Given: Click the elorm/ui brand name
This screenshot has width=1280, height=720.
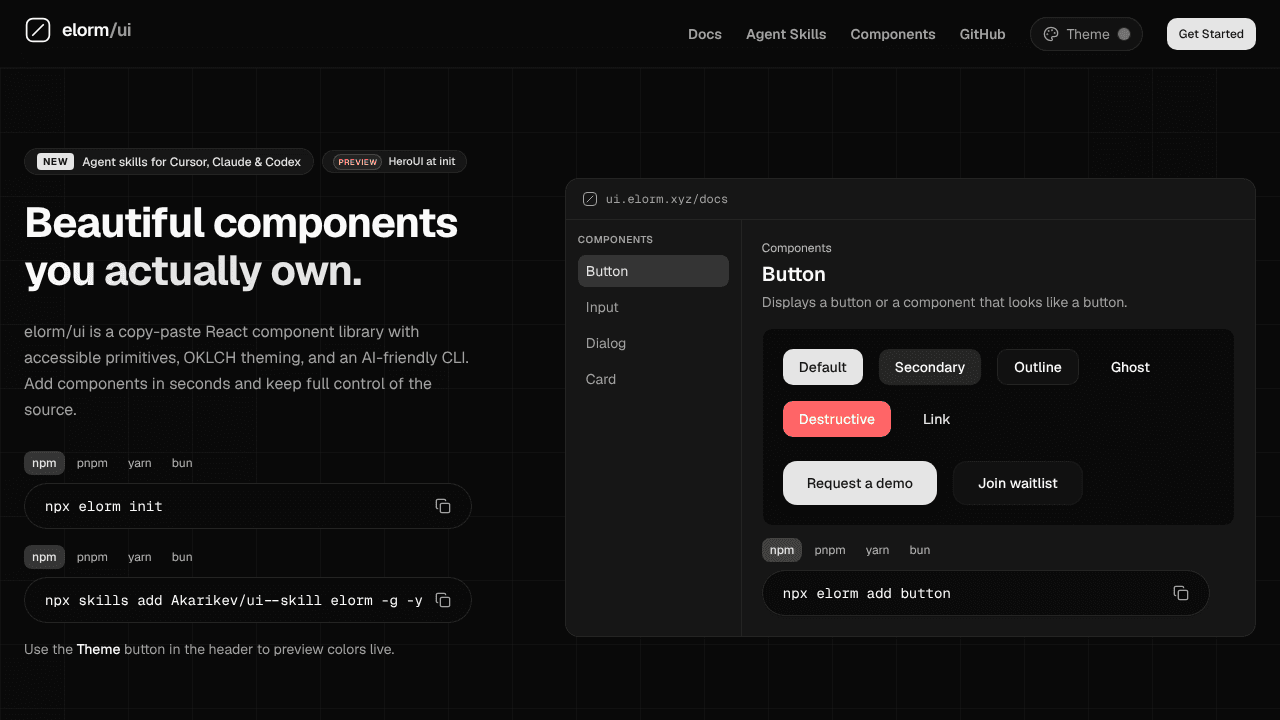Looking at the screenshot, I should point(97,30).
